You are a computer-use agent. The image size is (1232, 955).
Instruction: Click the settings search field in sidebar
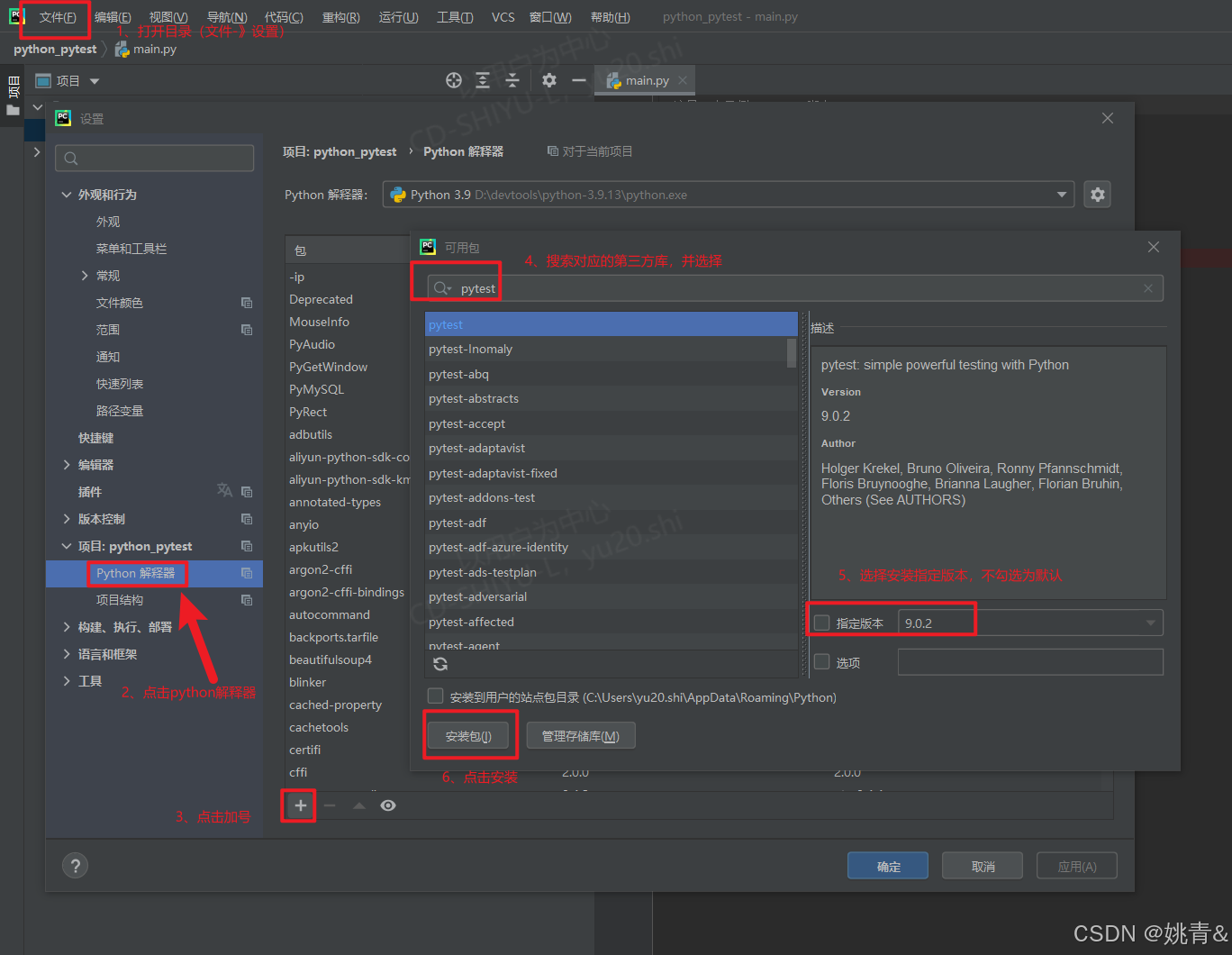[x=154, y=158]
